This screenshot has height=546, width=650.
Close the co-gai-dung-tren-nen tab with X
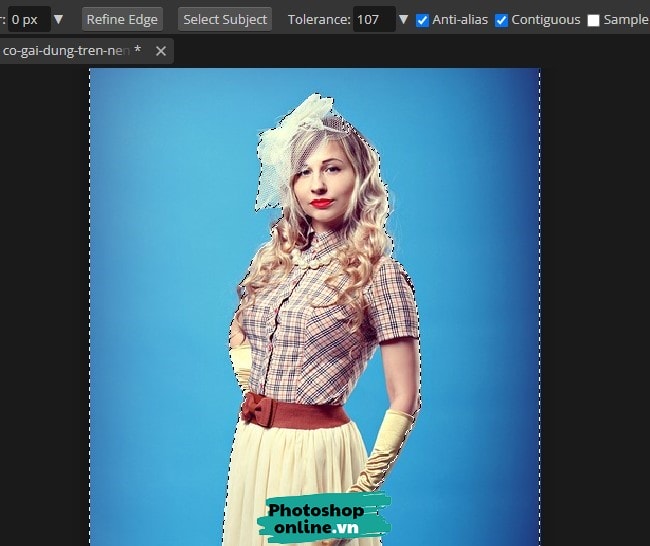pyautogui.click(x=161, y=50)
